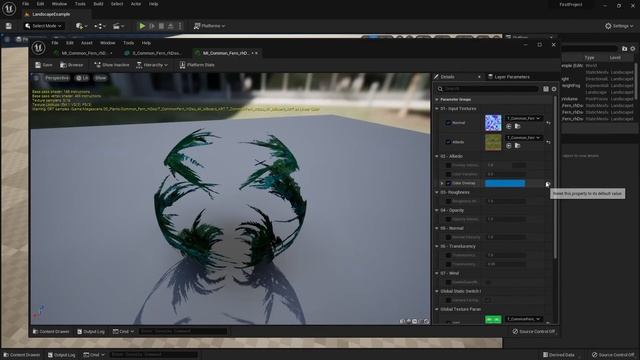640x360 pixels.
Task: Open Settings in main editor toolbar
Action: (x=619, y=26)
